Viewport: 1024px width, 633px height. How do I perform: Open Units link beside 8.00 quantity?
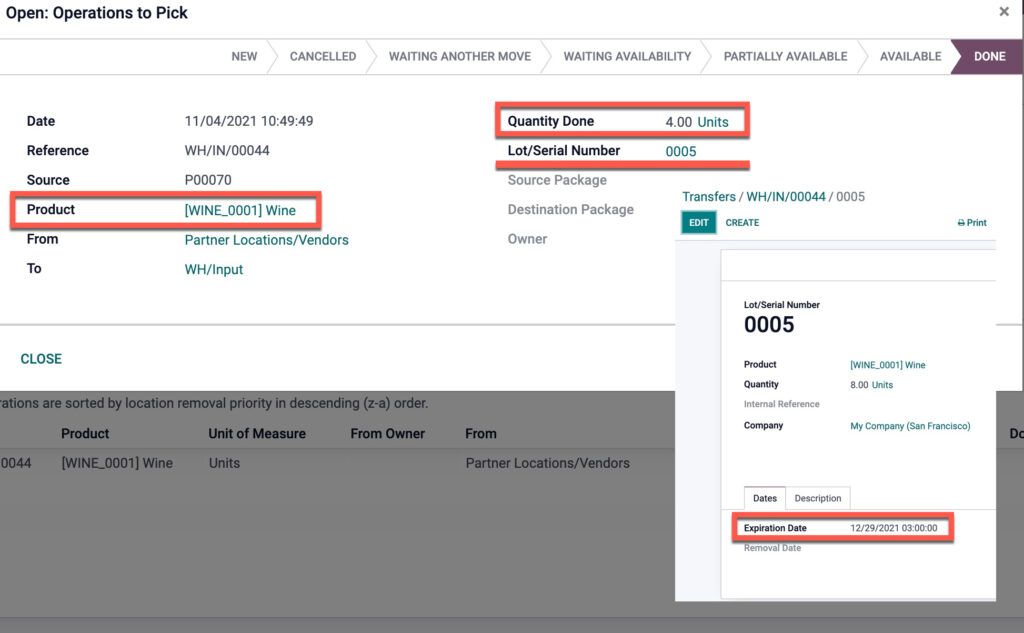click(882, 385)
